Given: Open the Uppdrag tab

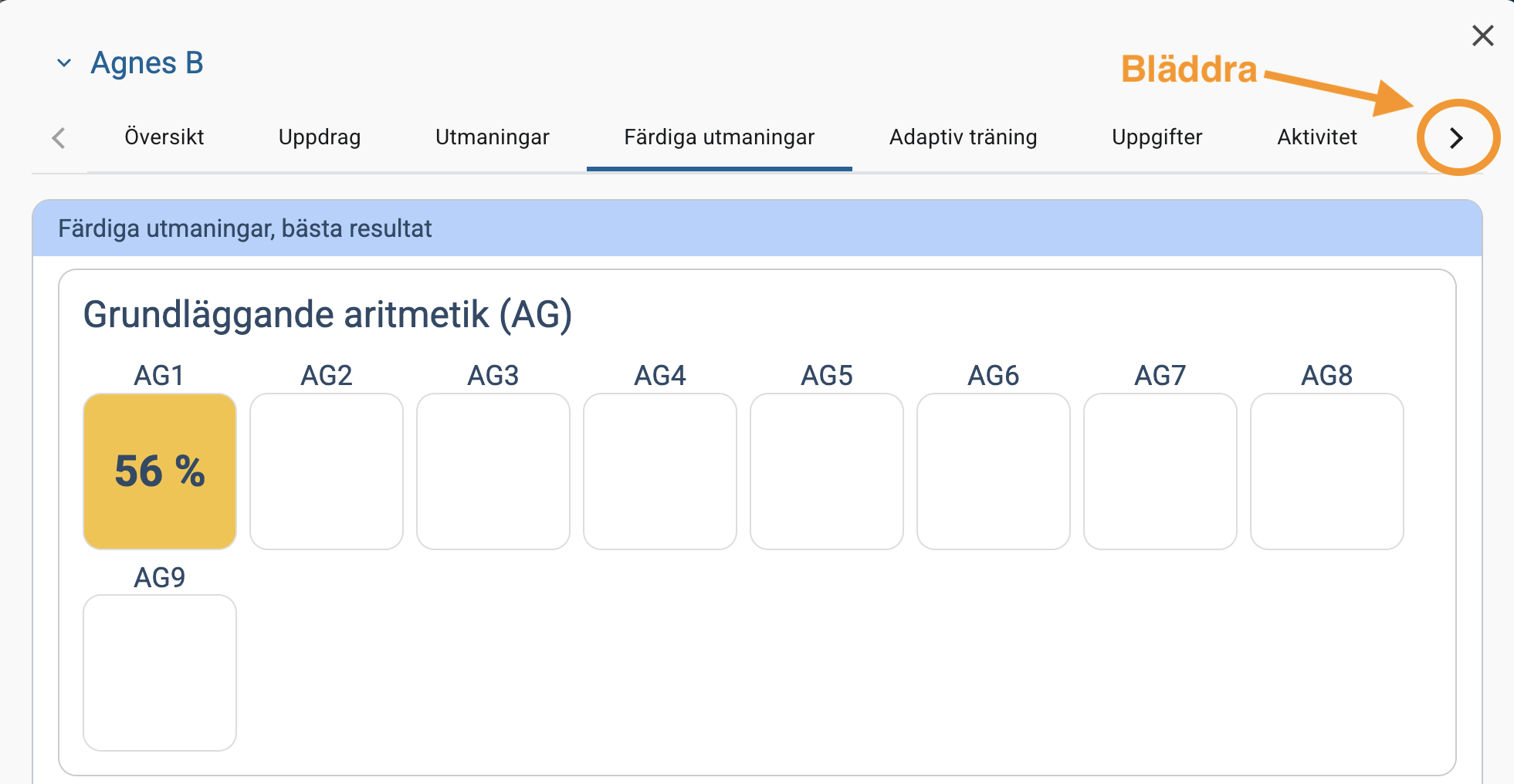Looking at the screenshot, I should coord(319,137).
